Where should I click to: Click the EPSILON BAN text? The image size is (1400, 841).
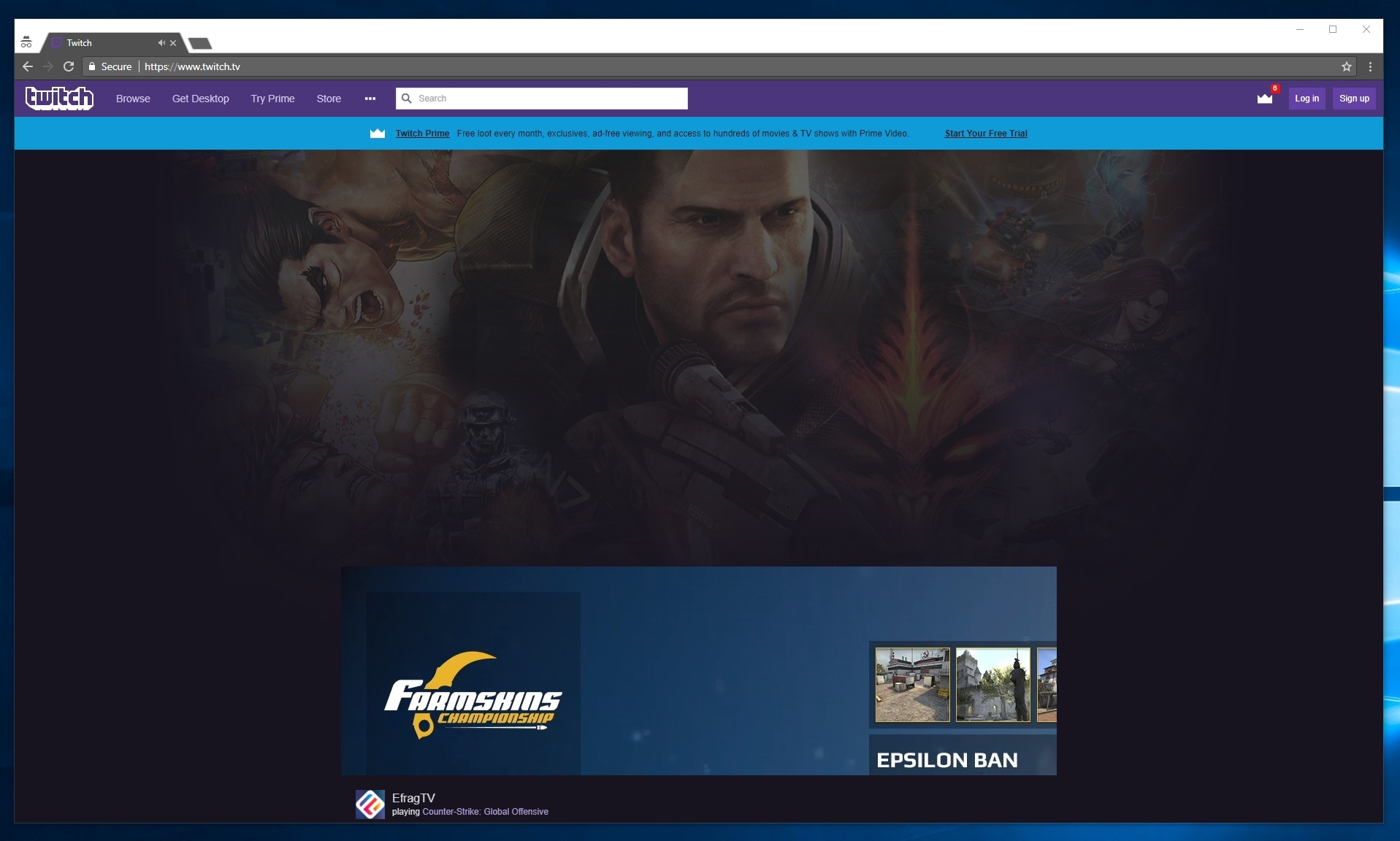[947, 760]
